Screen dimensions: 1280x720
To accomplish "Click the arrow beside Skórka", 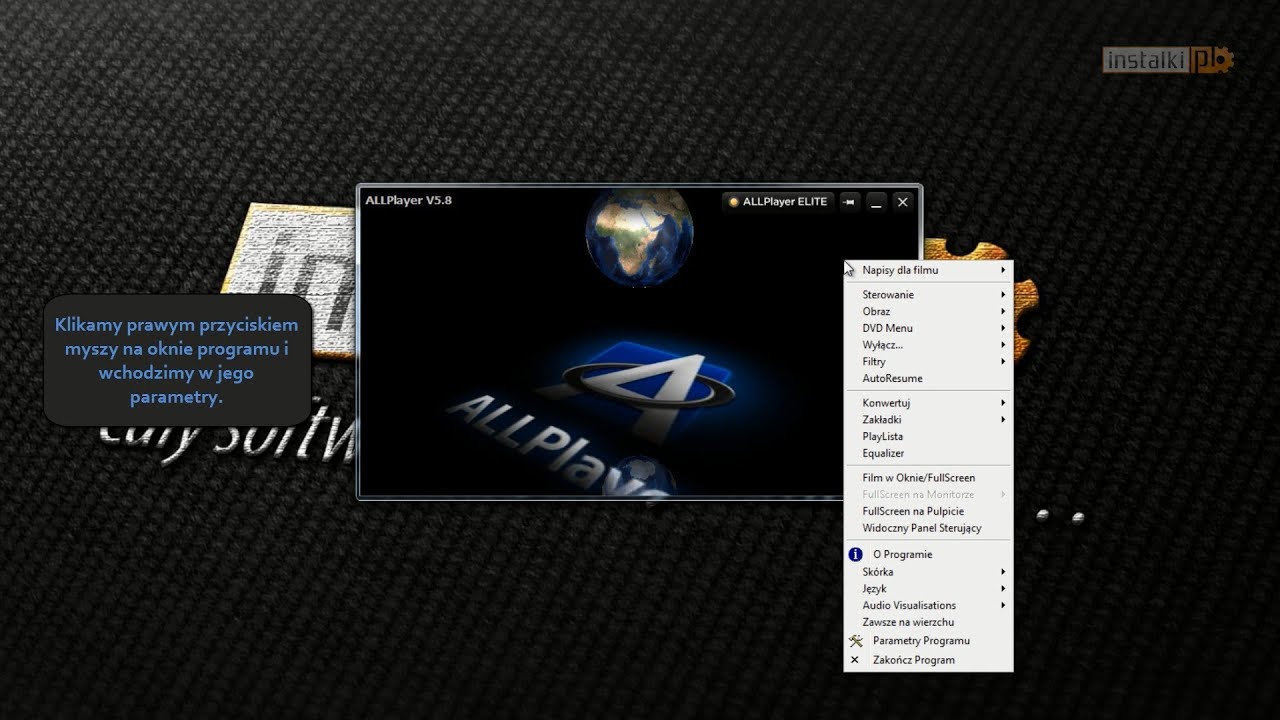I will [1003, 572].
